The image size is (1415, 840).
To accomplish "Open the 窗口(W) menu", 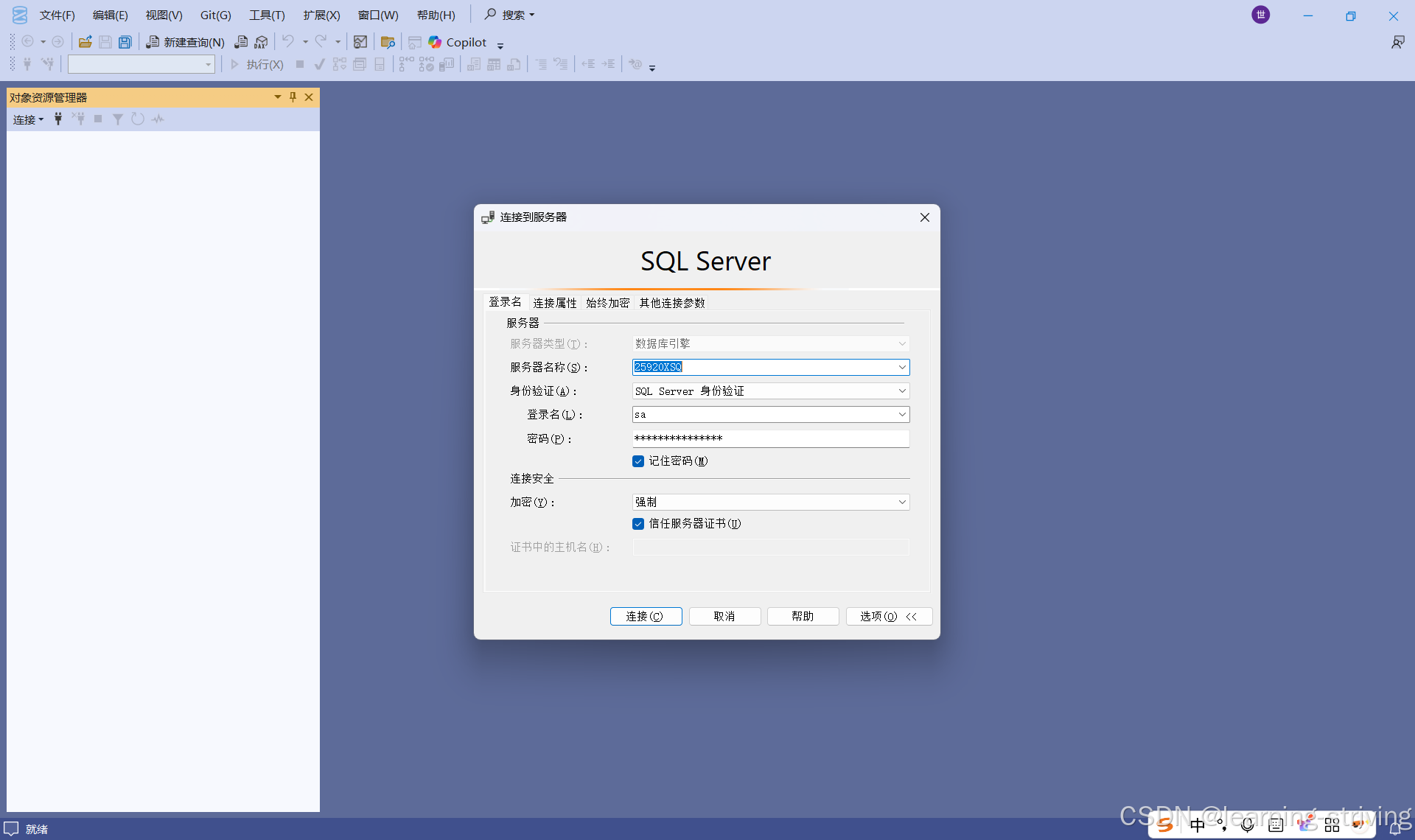I will point(378,15).
